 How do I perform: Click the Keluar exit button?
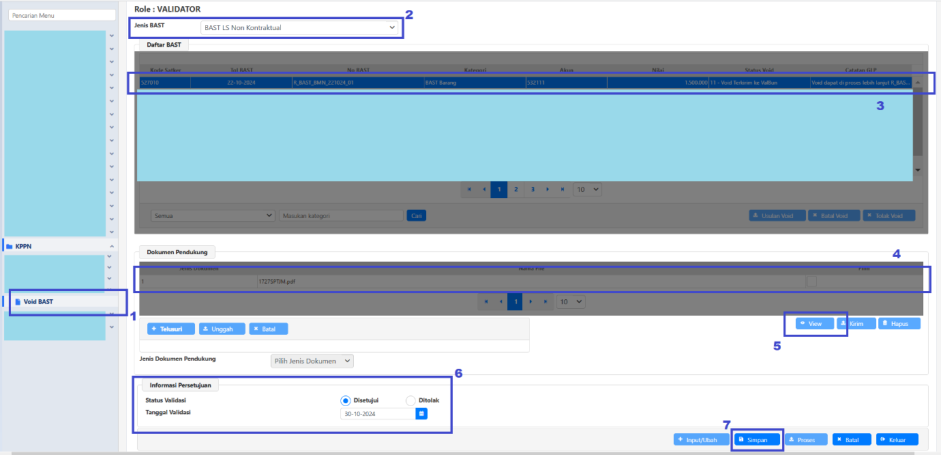point(896,439)
